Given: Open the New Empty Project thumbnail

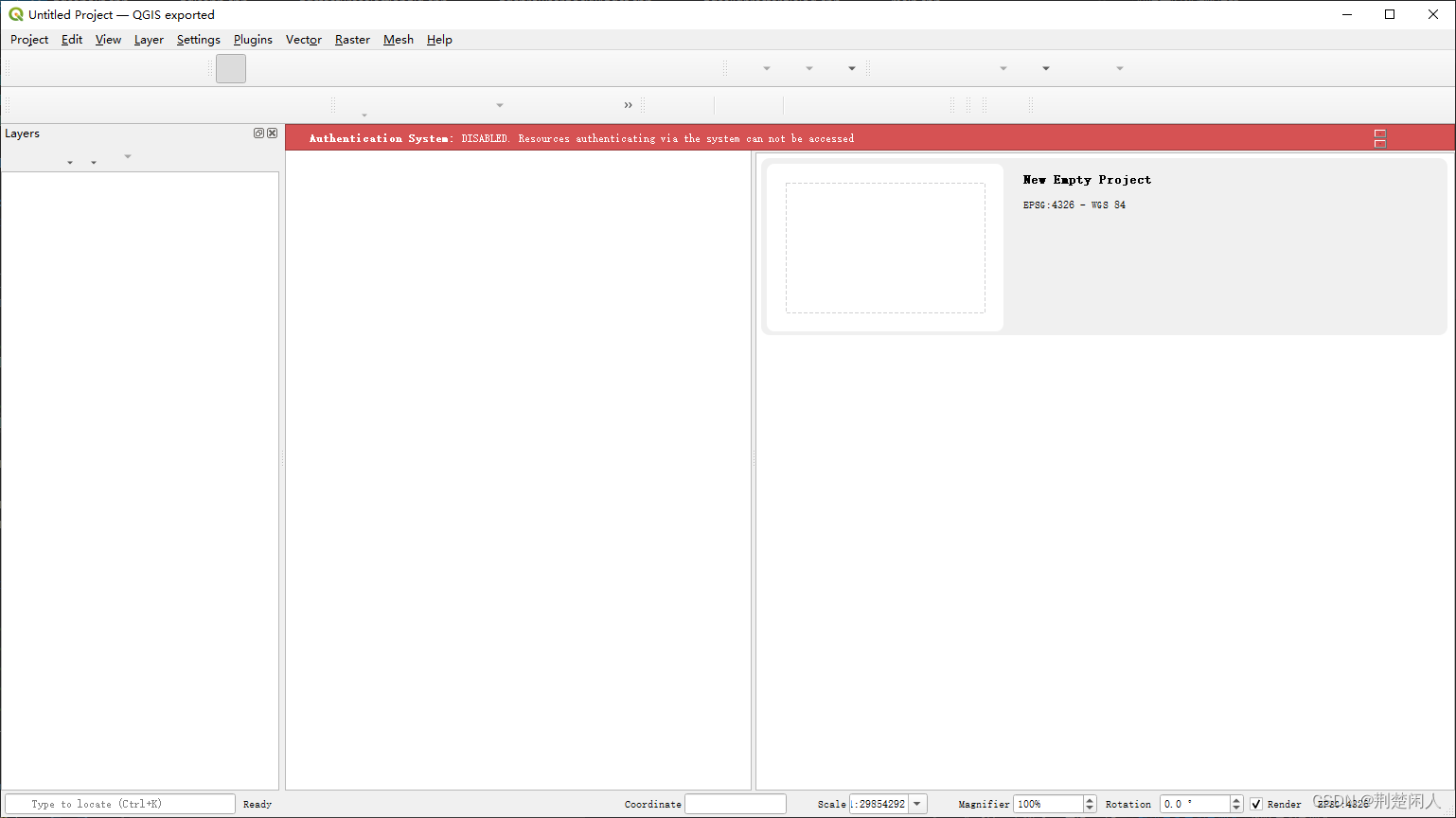Looking at the screenshot, I should click(x=885, y=248).
